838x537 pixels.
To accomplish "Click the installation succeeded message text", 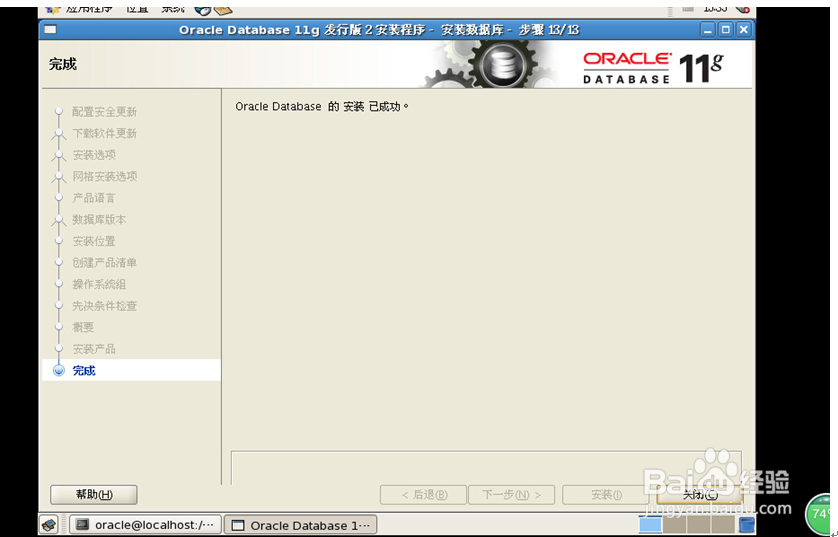I will point(322,106).
